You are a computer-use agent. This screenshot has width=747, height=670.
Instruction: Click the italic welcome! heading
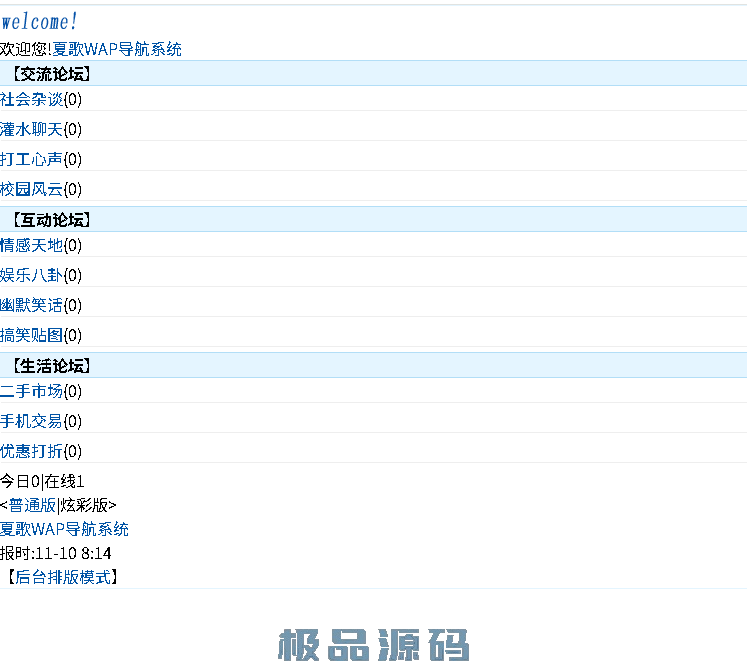pos(39,22)
